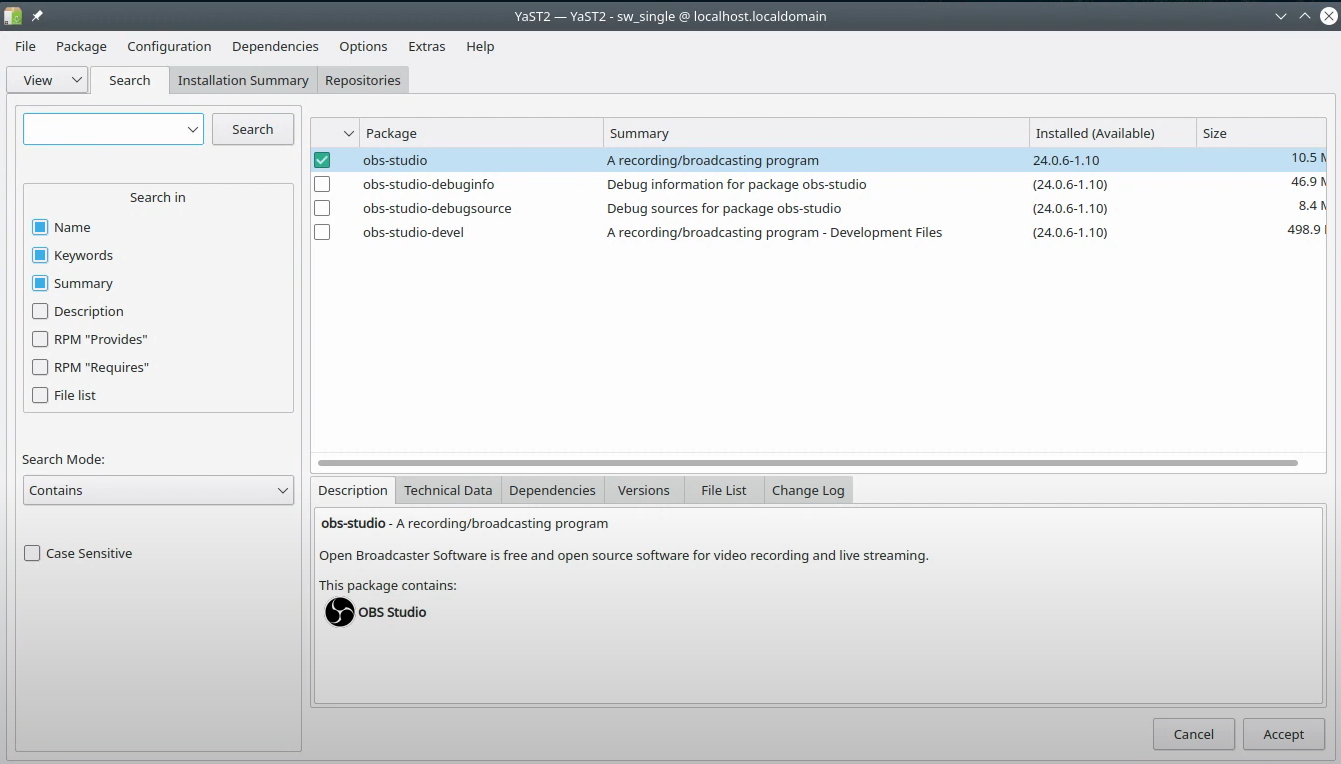Screen dimensions: 1341x764
Task: Click the Cancel button
Action: (1194, 734)
